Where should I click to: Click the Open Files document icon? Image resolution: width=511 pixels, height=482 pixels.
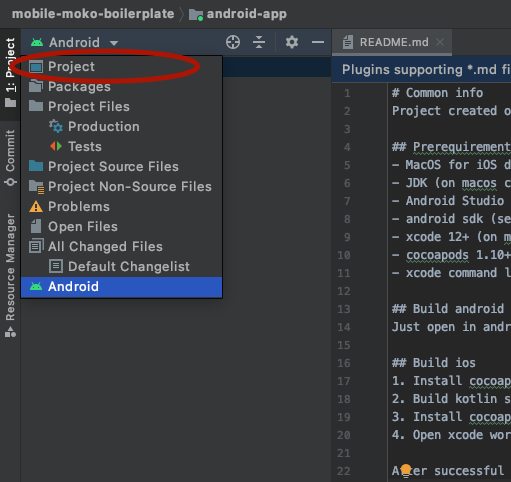click(36, 226)
